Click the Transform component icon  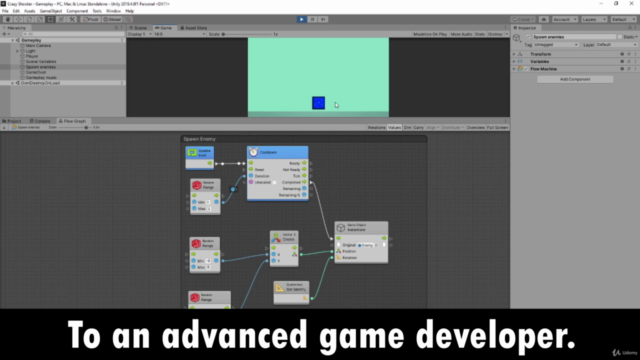pos(520,54)
